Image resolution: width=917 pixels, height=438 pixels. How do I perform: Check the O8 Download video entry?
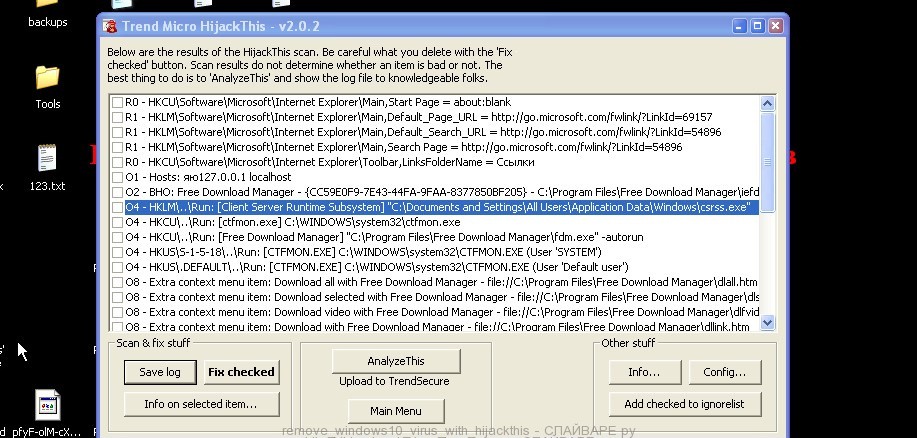point(118,312)
